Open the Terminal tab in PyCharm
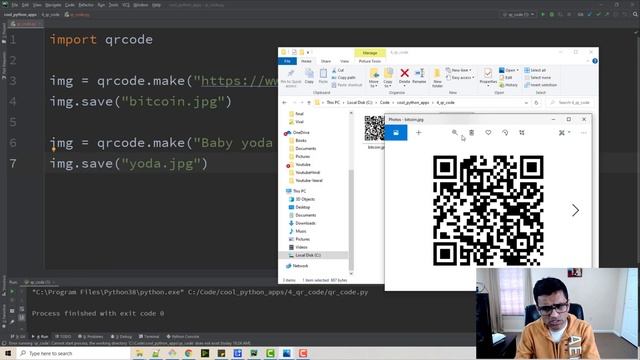 coord(149,337)
